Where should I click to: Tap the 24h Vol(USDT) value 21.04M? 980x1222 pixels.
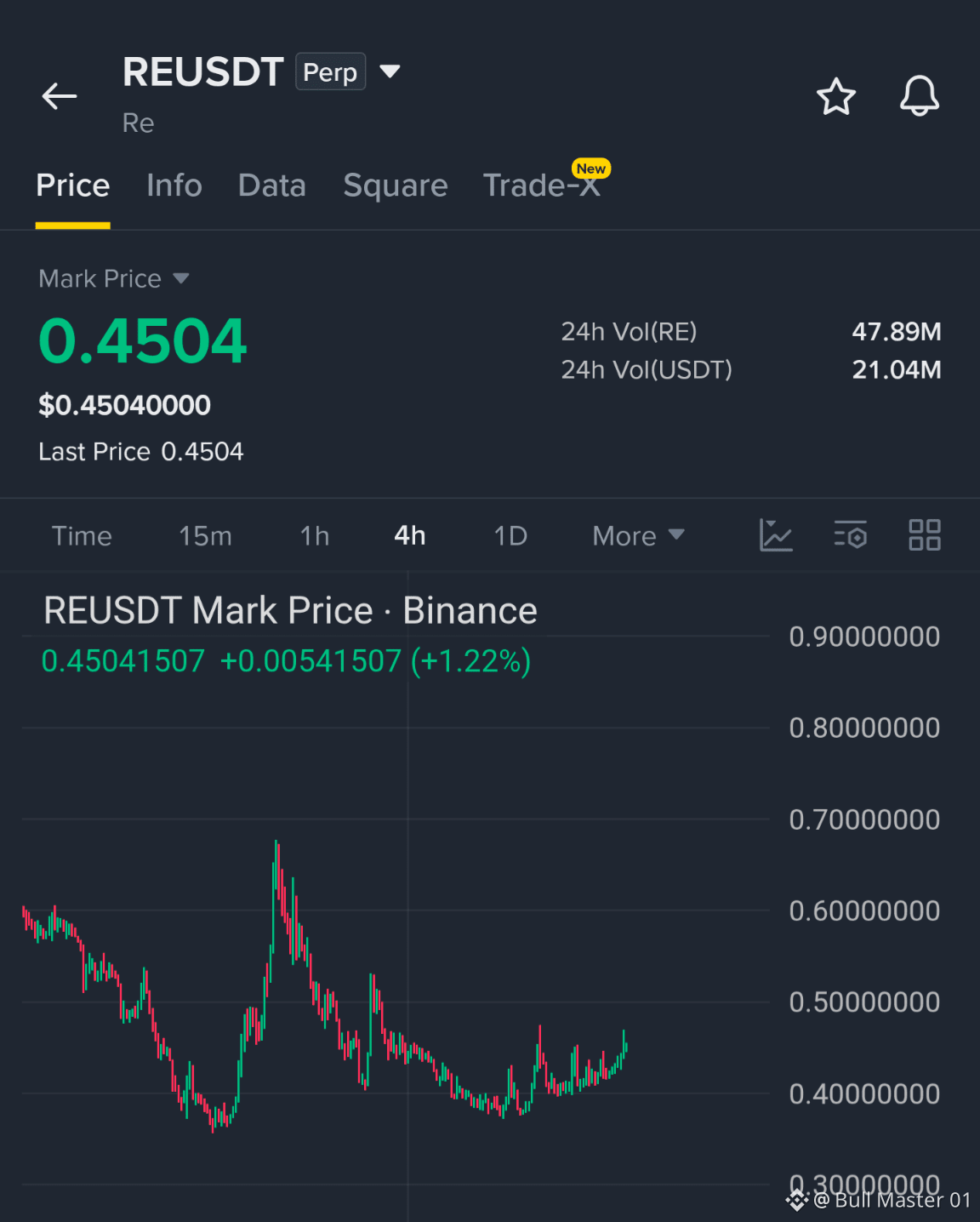897,370
